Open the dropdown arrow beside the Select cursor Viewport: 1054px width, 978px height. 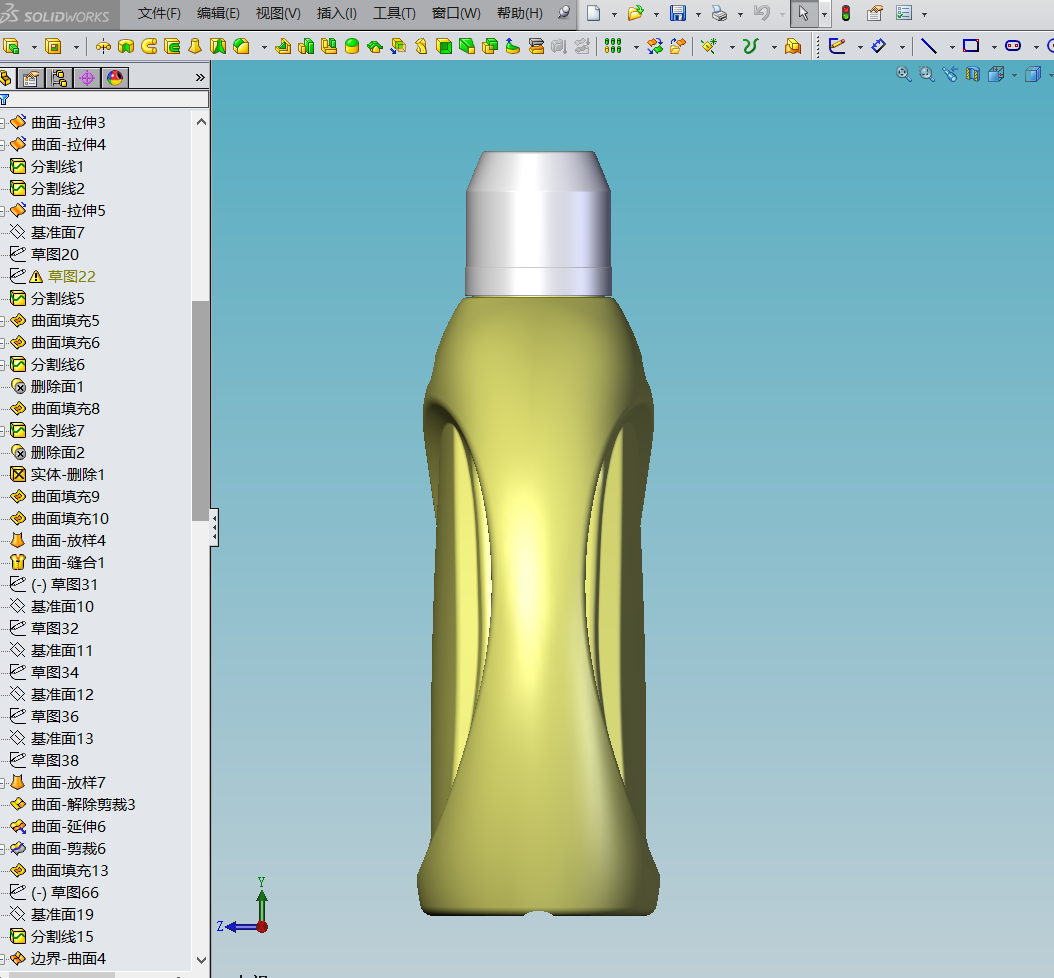click(x=824, y=14)
